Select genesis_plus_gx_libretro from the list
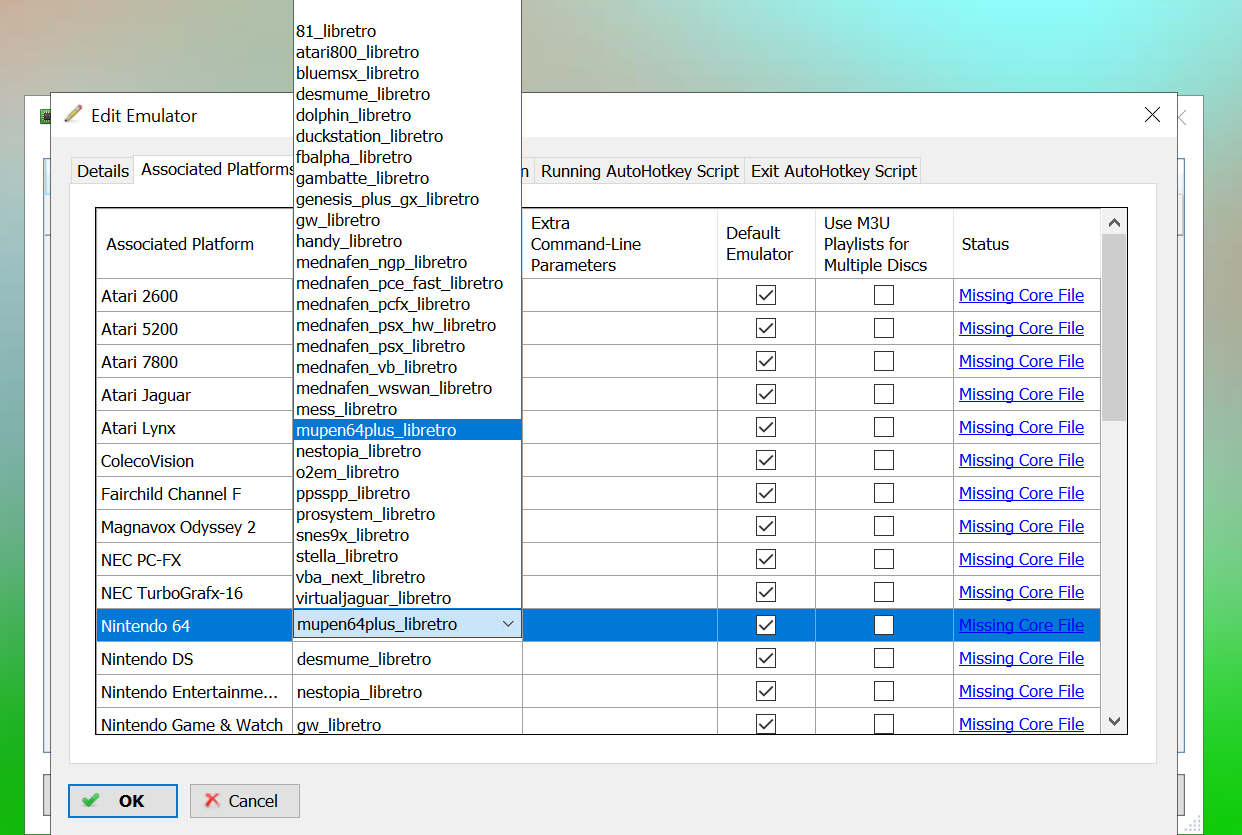 407,199
